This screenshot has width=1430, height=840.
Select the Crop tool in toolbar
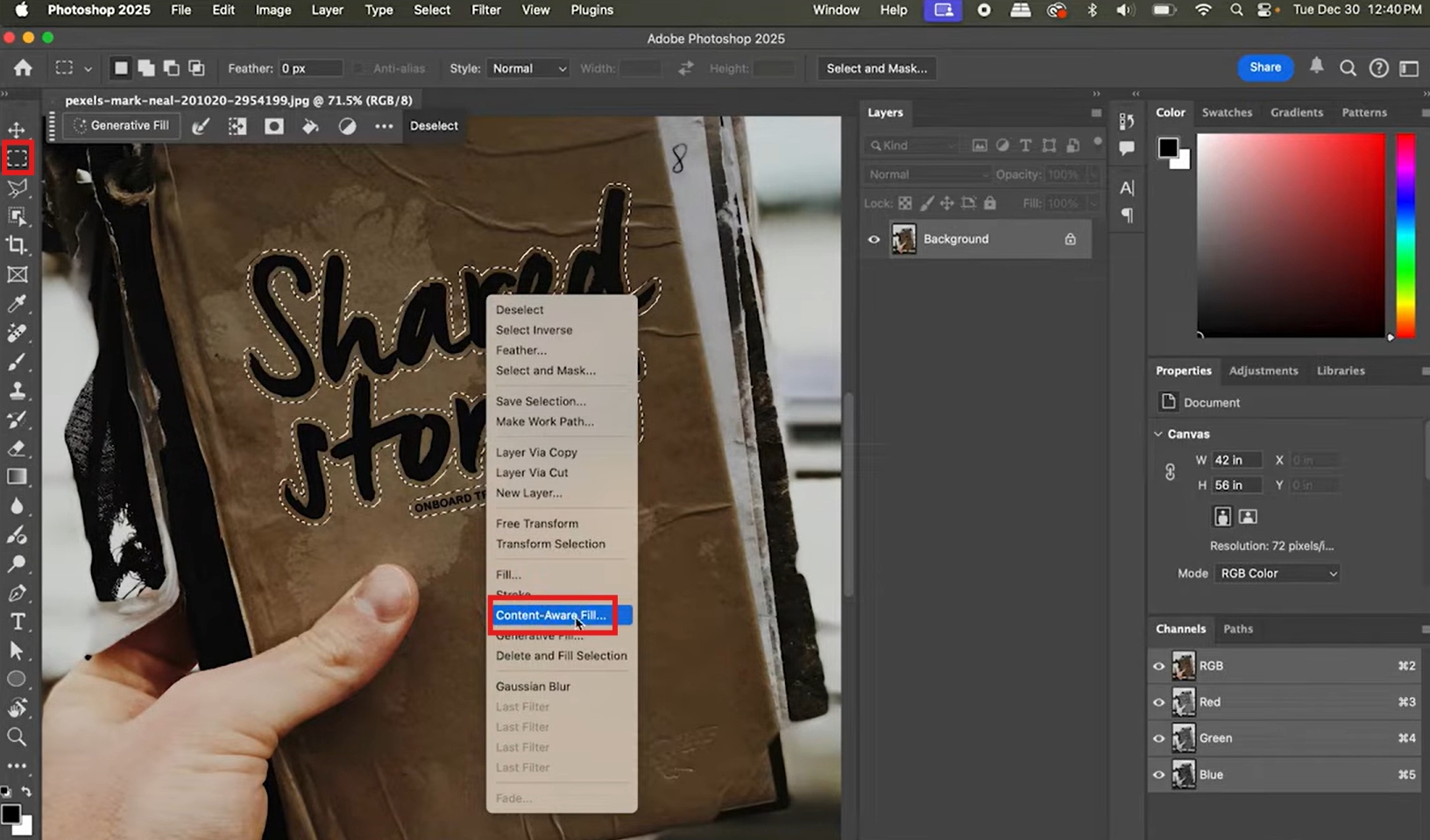tap(17, 245)
